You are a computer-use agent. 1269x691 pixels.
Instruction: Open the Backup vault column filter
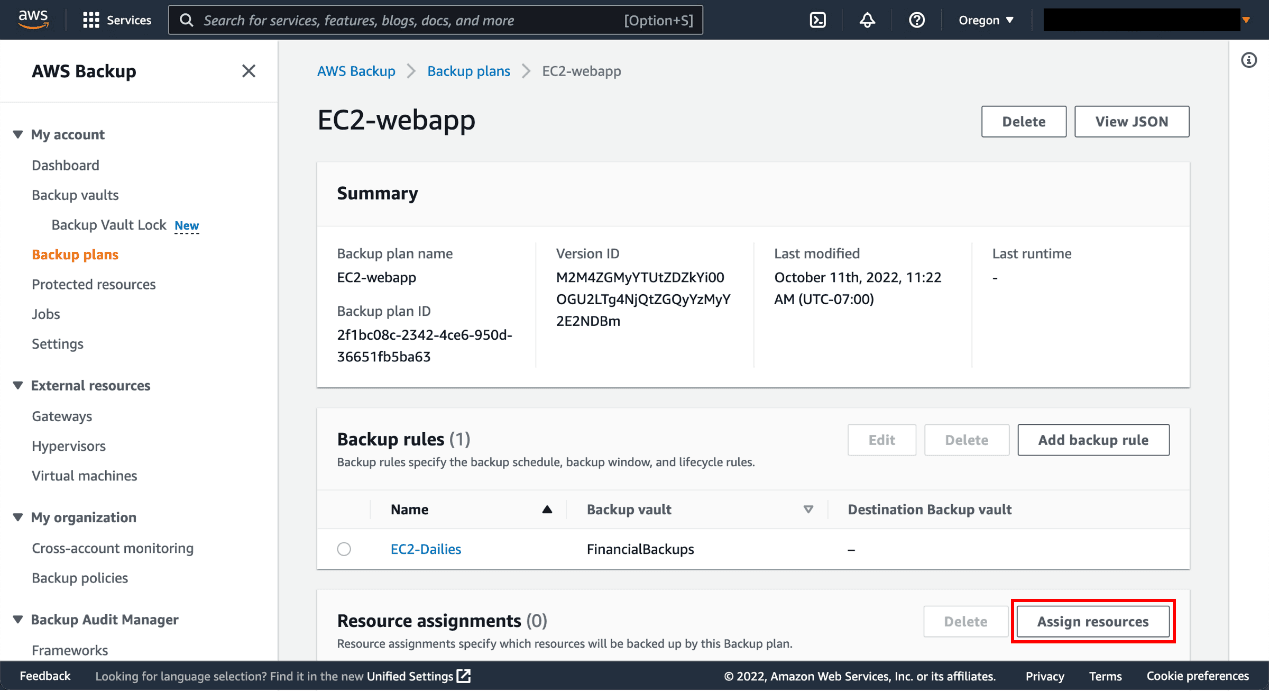809,509
